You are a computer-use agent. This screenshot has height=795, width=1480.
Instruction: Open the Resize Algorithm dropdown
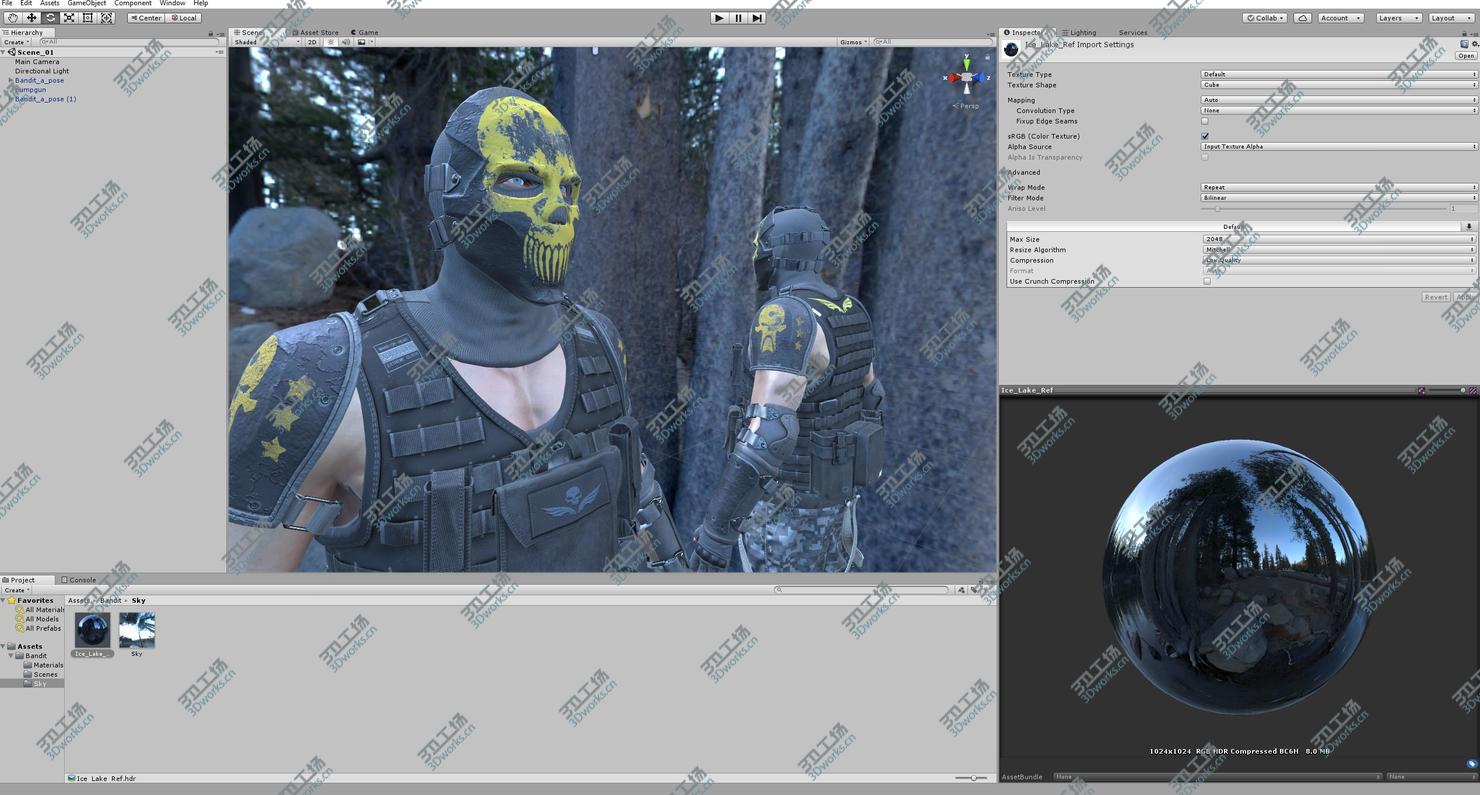point(1339,250)
